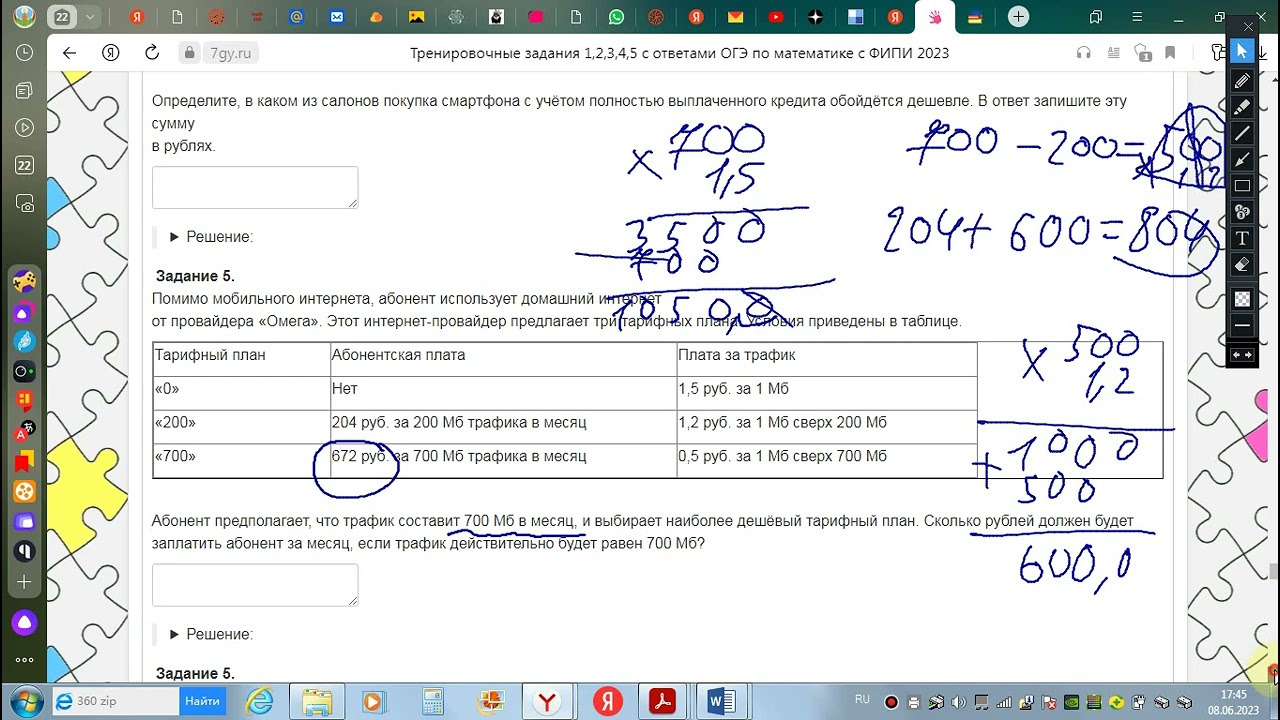Screen dimensions: 1280x720
Task: Open history clock icon in sidebar
Action: (25, 53)
